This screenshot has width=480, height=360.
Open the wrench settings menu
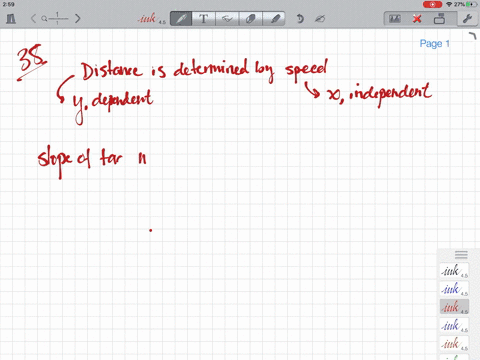click(x=467, y=19)
